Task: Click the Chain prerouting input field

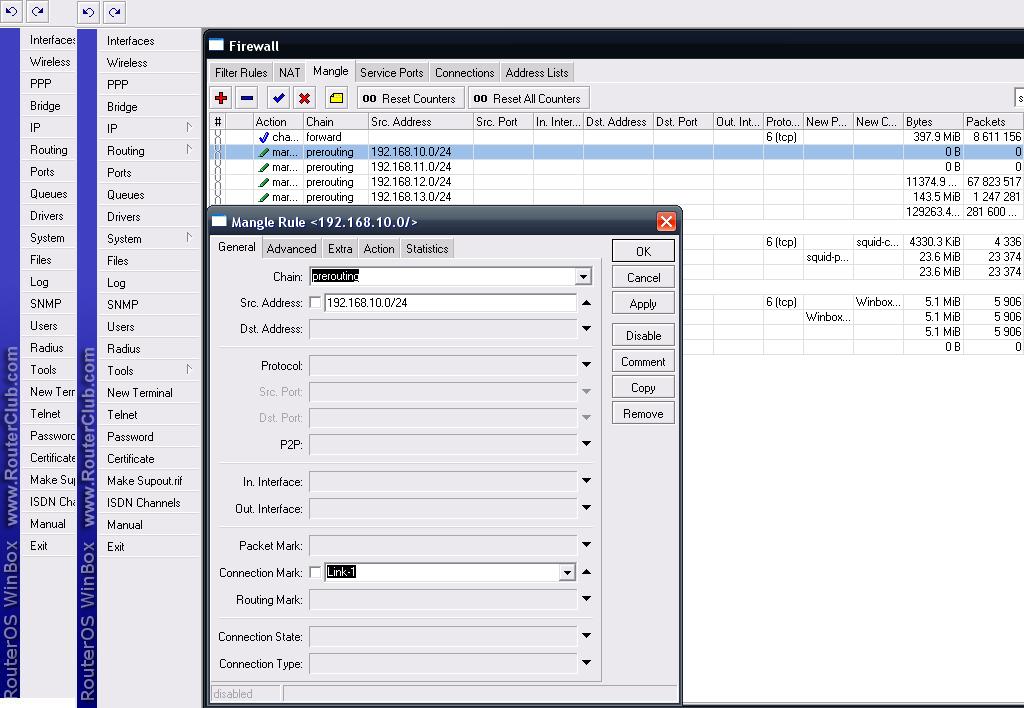Action: coord(443,276)
